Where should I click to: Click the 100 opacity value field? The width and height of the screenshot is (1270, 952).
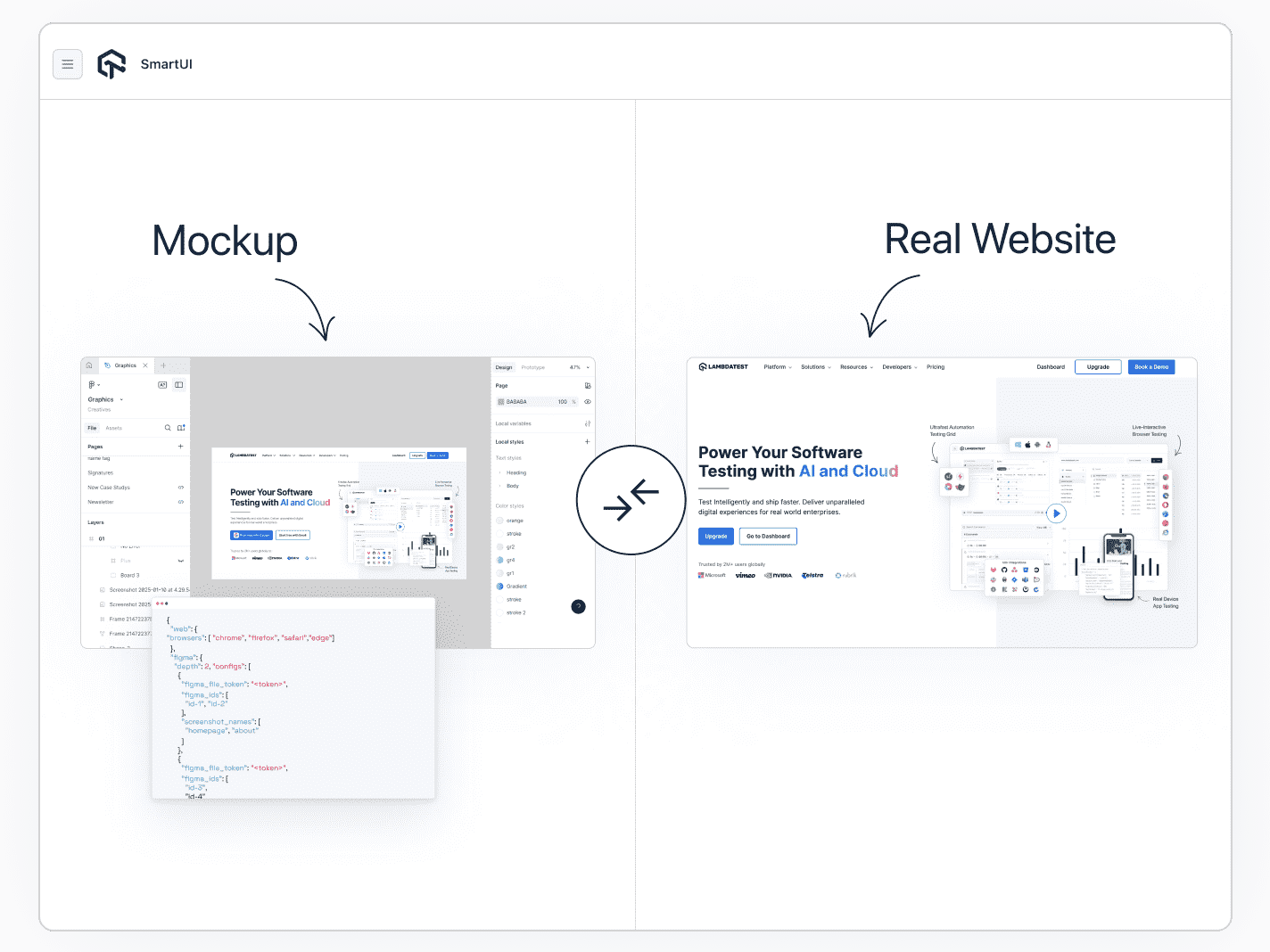[563, 402]
